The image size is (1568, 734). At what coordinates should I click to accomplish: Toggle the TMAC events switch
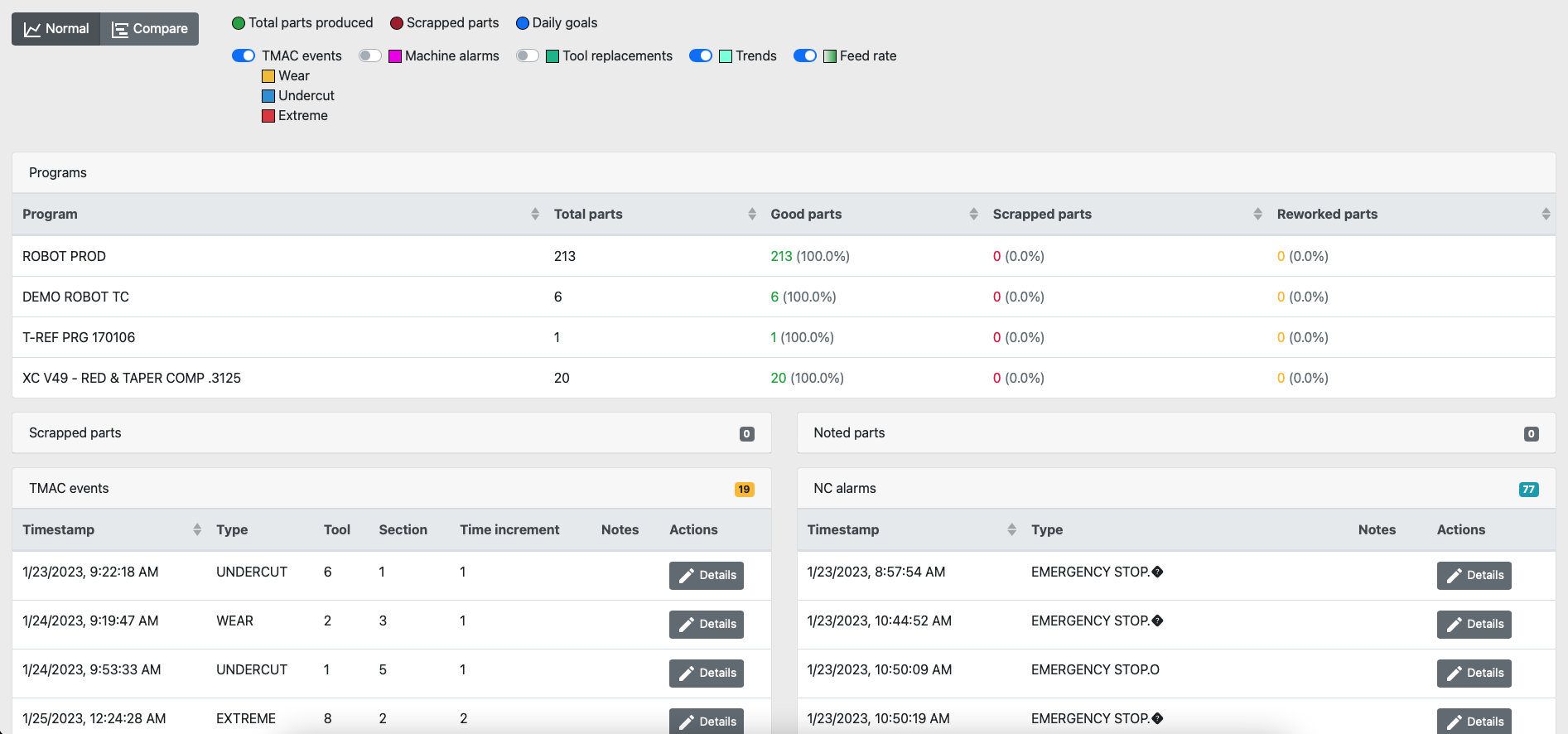tap(244, 56)
